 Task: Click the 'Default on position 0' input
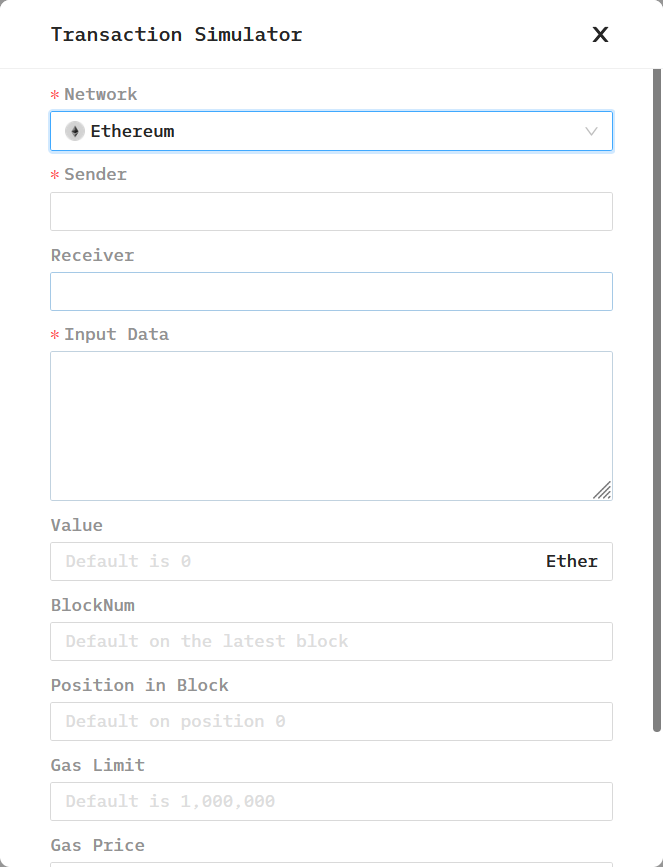coord(331,721)
